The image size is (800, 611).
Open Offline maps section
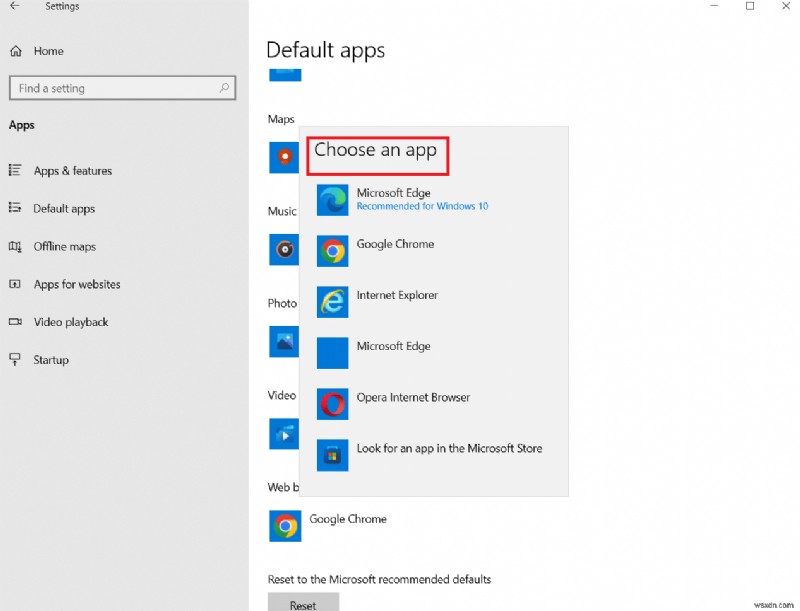pos(65,246)
